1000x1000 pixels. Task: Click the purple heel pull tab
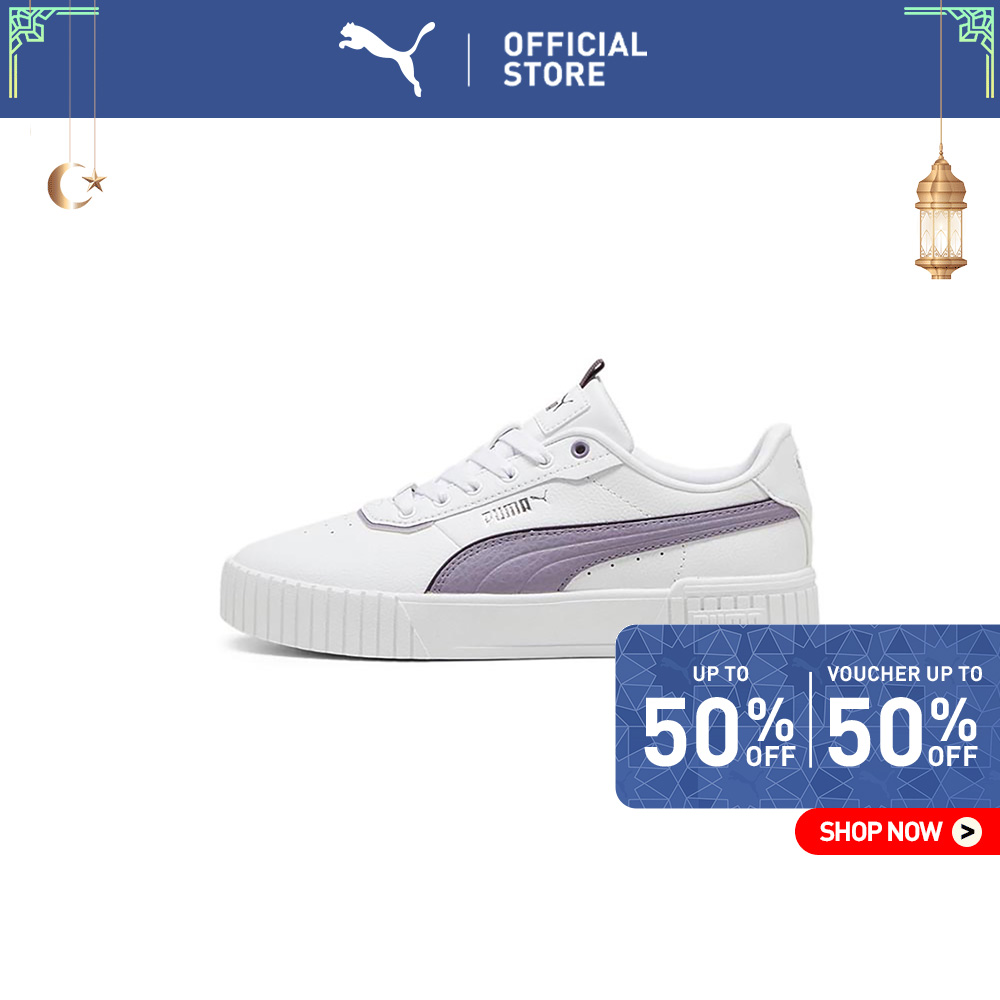[592, 372]
